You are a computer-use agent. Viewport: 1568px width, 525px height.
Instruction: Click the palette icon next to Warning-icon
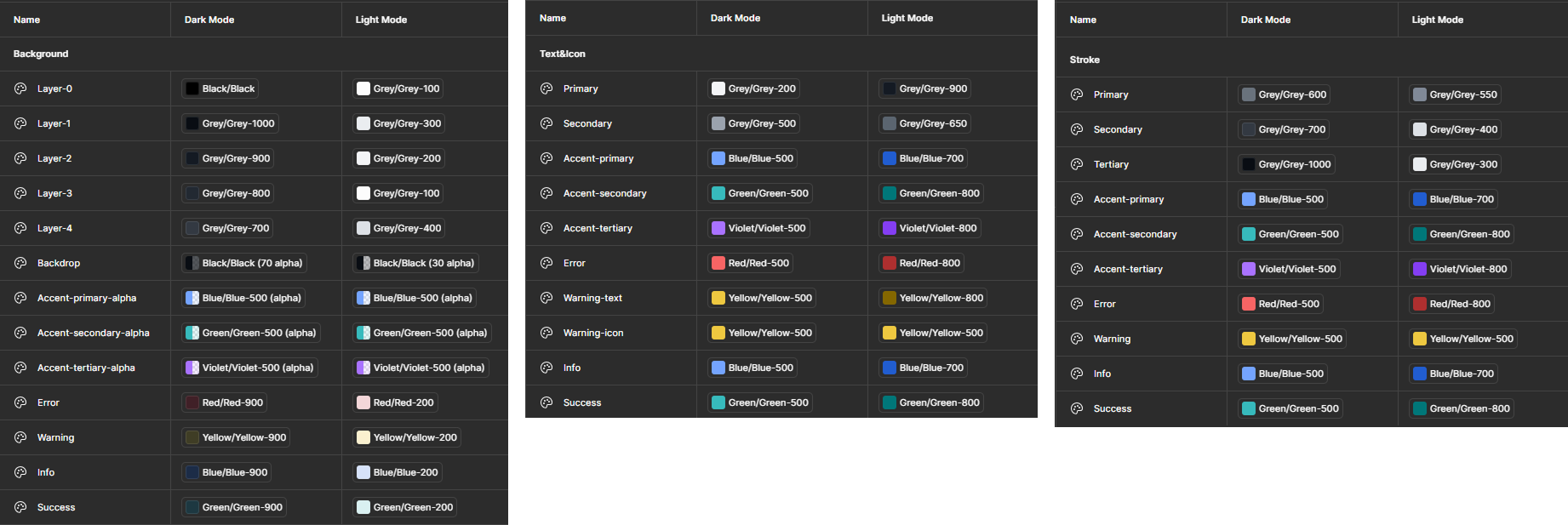pos(547,333)
